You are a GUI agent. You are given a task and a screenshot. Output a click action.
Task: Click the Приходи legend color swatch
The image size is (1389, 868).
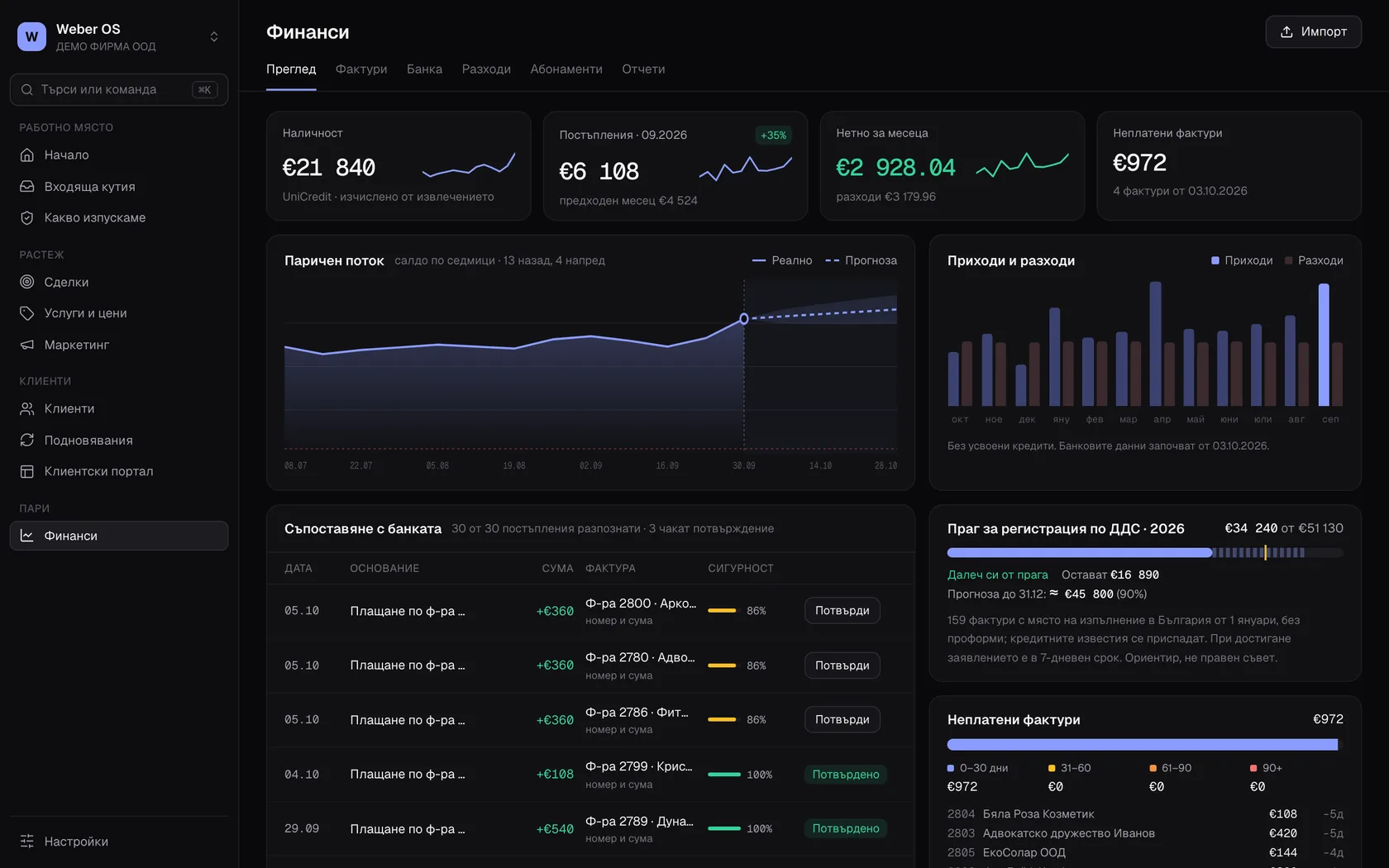pyautogui.click(x=1215, y=260)
